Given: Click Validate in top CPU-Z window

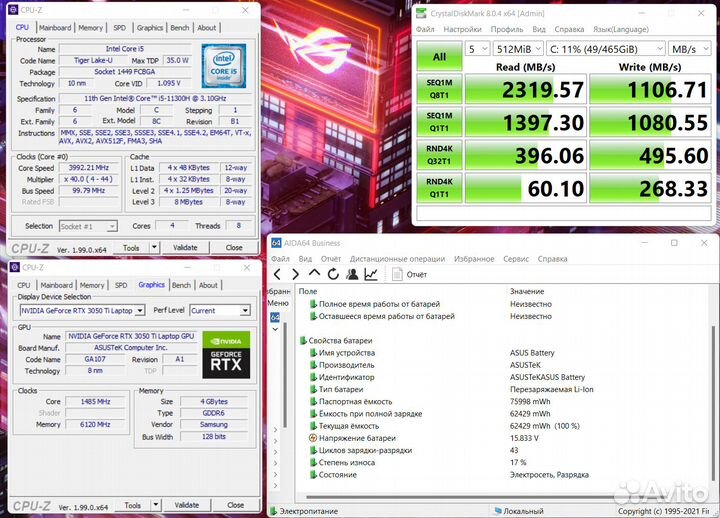Looking at the screenshot, I should (185, 248).
